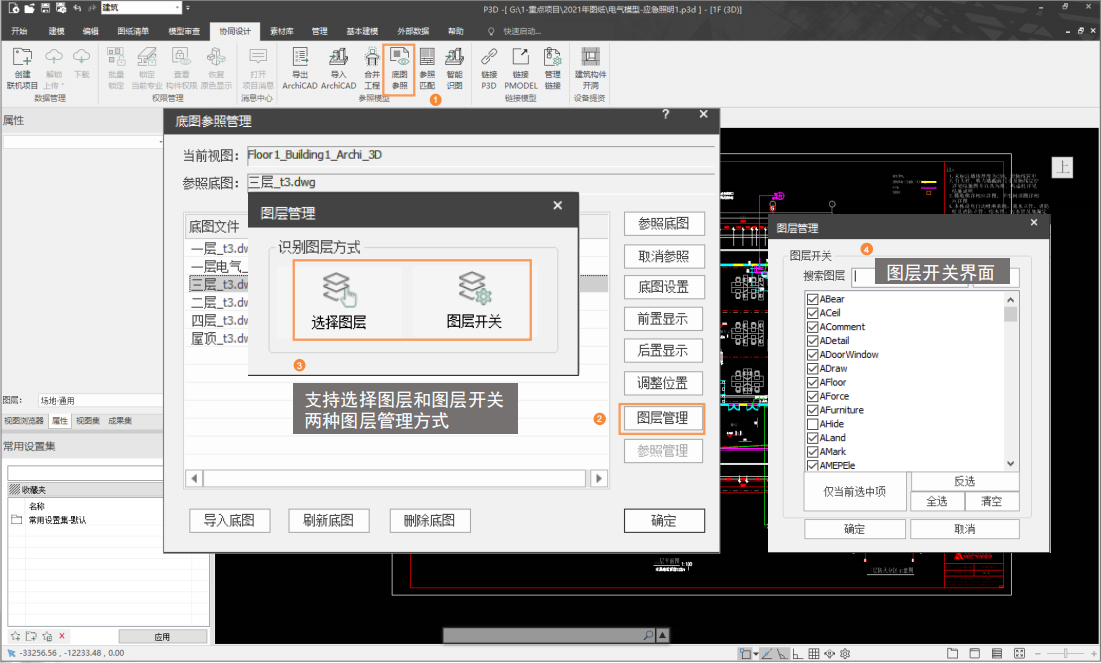Enable the AHide layer checkbox
Screen dimensions: 1101x663
click(812, 424)
